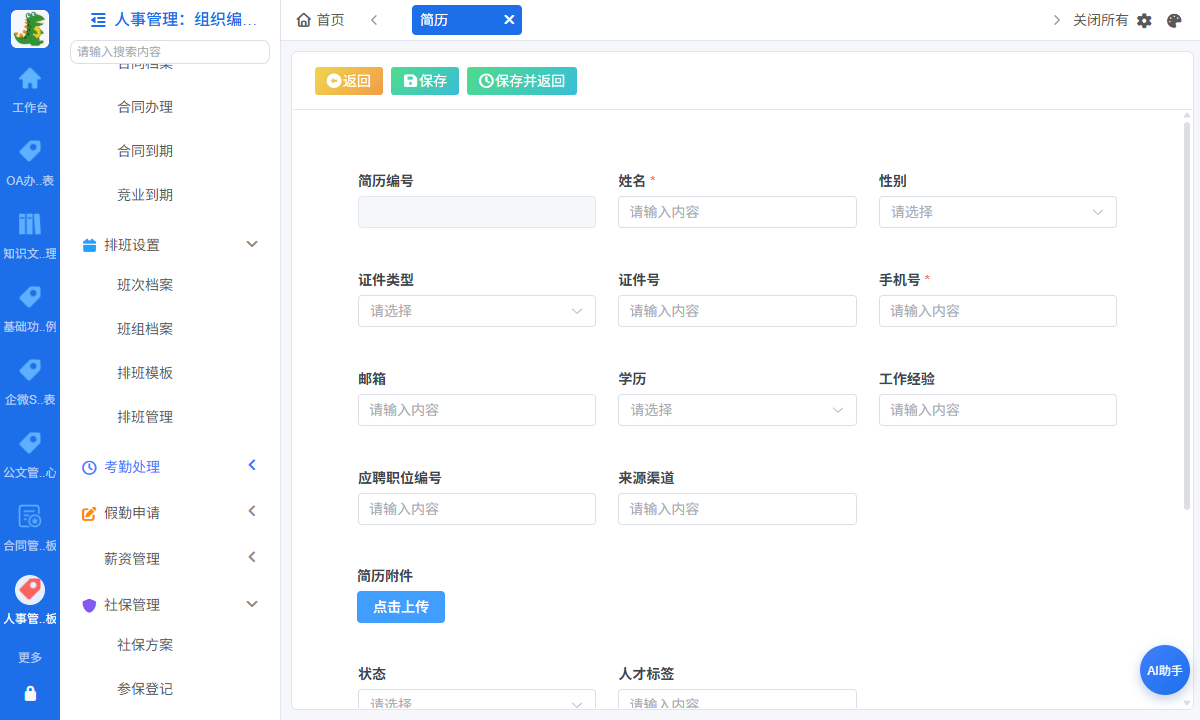This screenshot has width=1200, height=720.
Task: Focus the 来源渠道 input field
Action: (738, 509)
